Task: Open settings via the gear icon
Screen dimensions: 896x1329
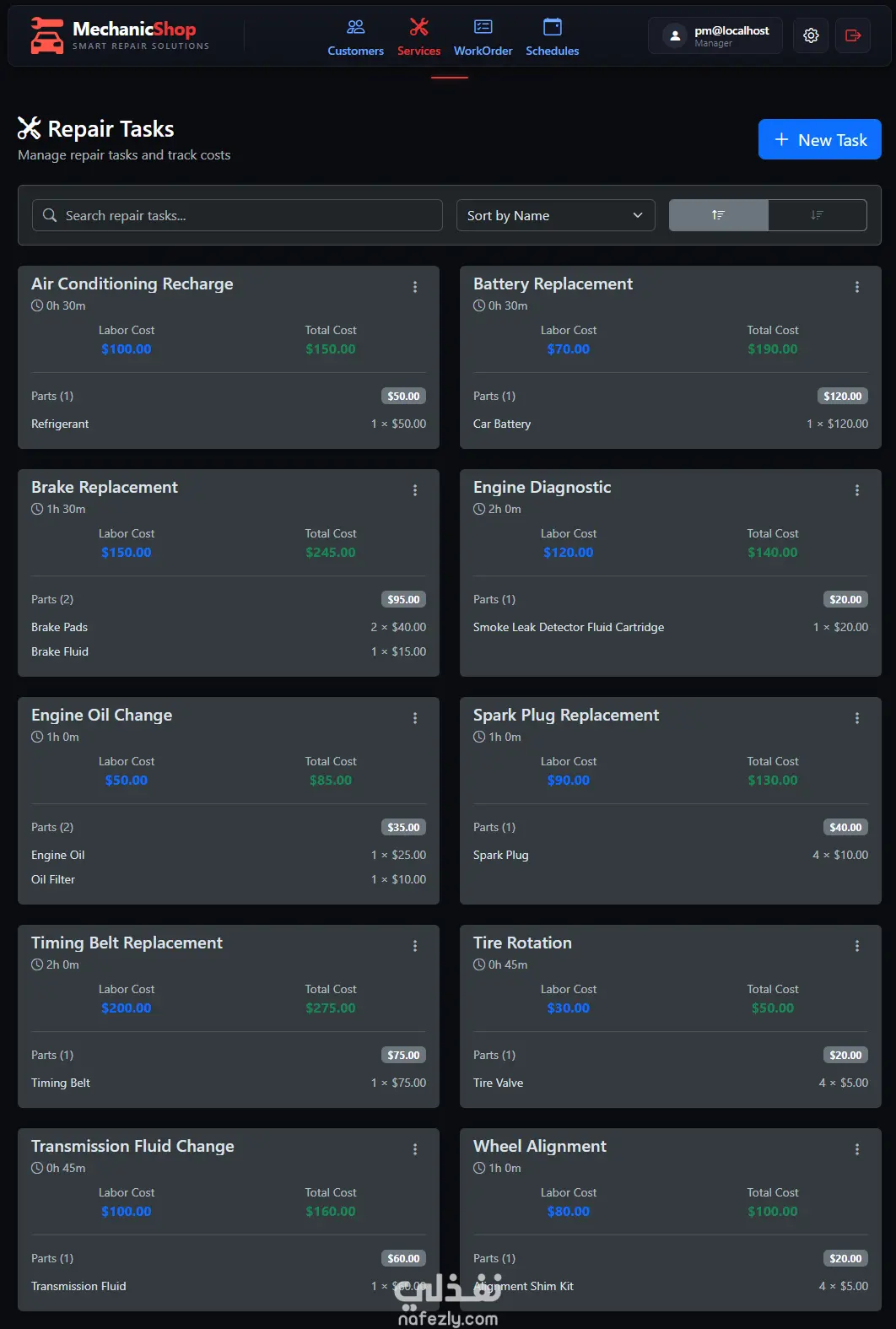Action: (811, 35)
